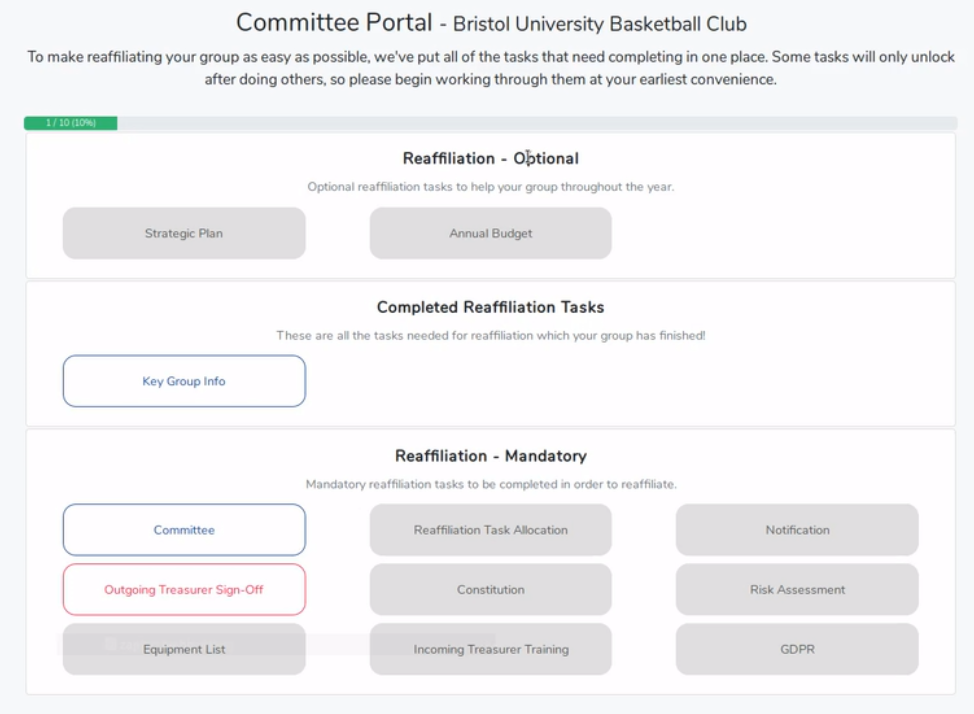Image resolution: width=974 pixels, height=714 pixels.
Task: Open the Reaffiliation Task Allocation task
Action: (491, 529)
